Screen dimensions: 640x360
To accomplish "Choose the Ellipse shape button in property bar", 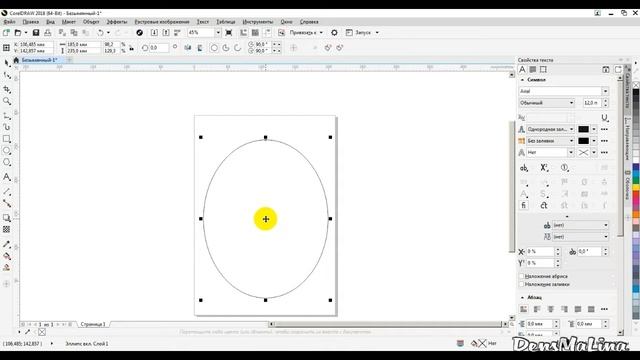I will pyautogui.click(x=214, y=48).
